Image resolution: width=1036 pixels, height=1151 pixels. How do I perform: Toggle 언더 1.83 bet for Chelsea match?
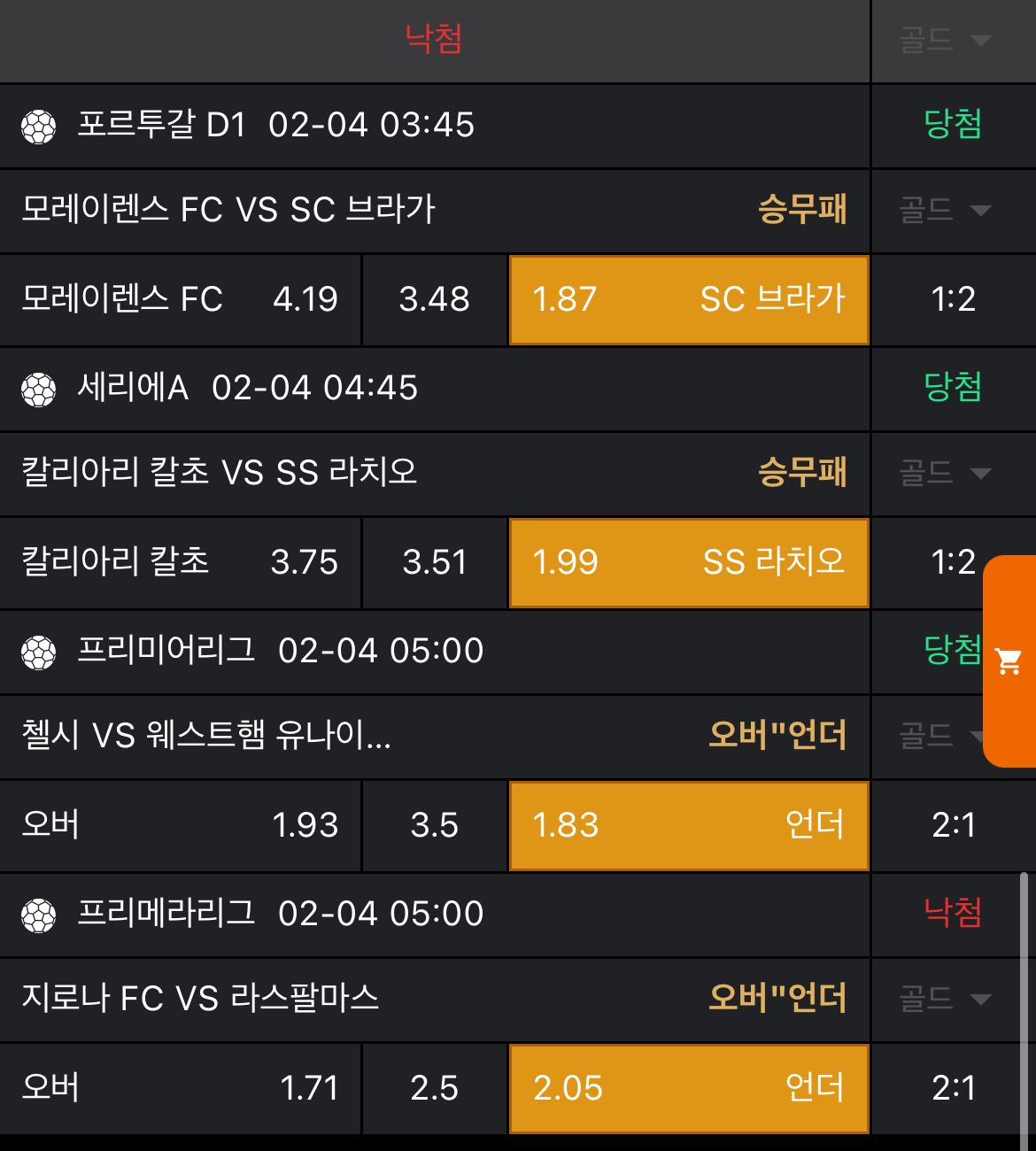click(689, 826)
